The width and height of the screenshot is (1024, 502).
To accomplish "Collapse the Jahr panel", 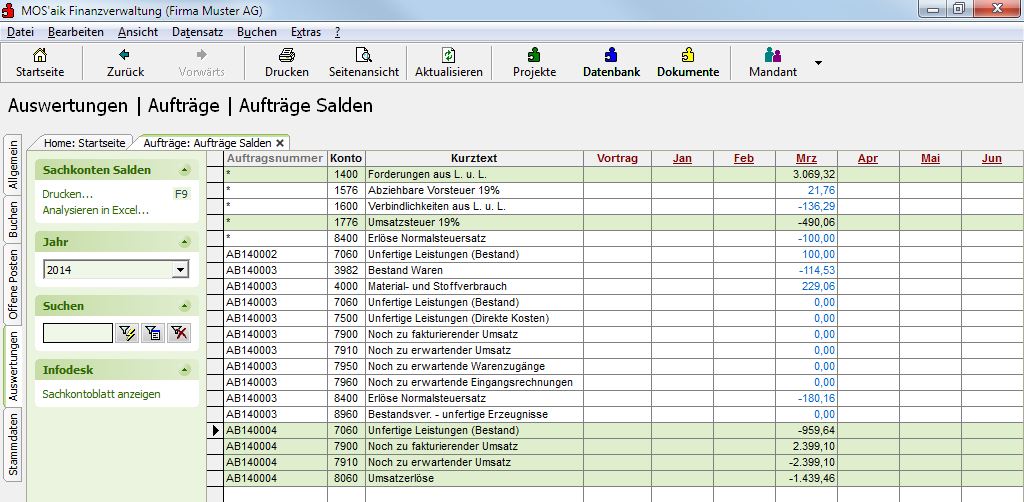I will [185, 242].
